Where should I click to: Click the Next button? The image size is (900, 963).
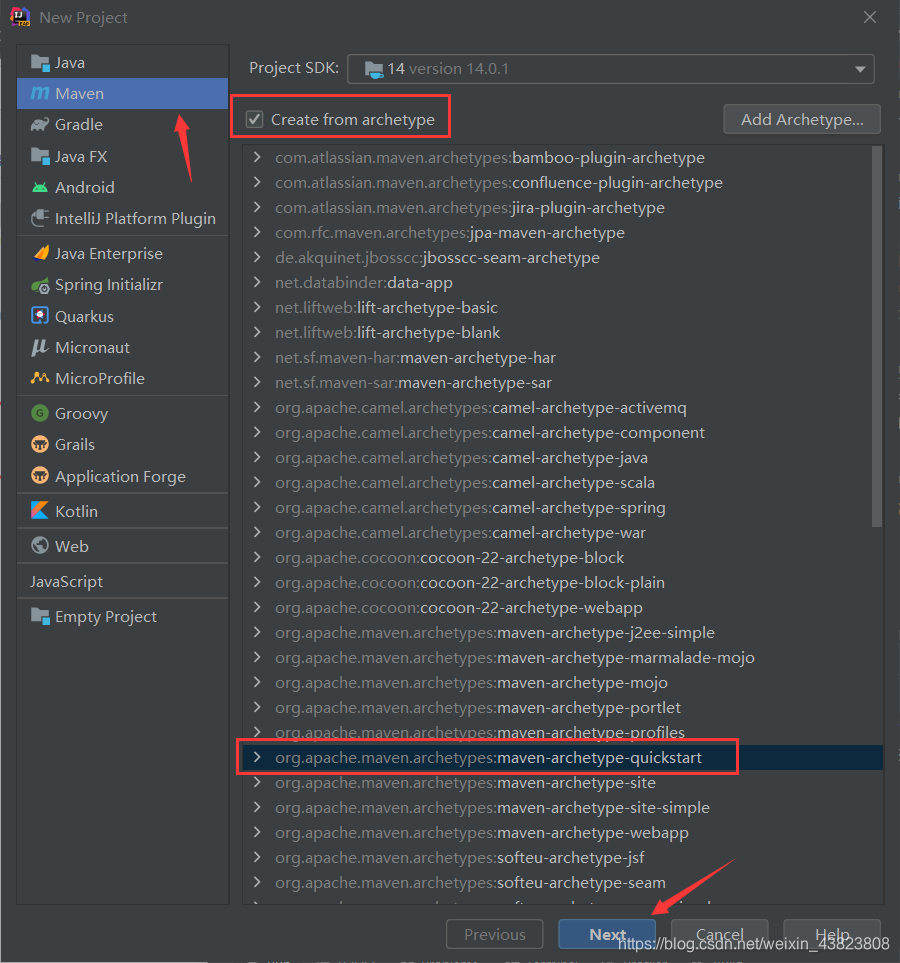click(607, 935)
